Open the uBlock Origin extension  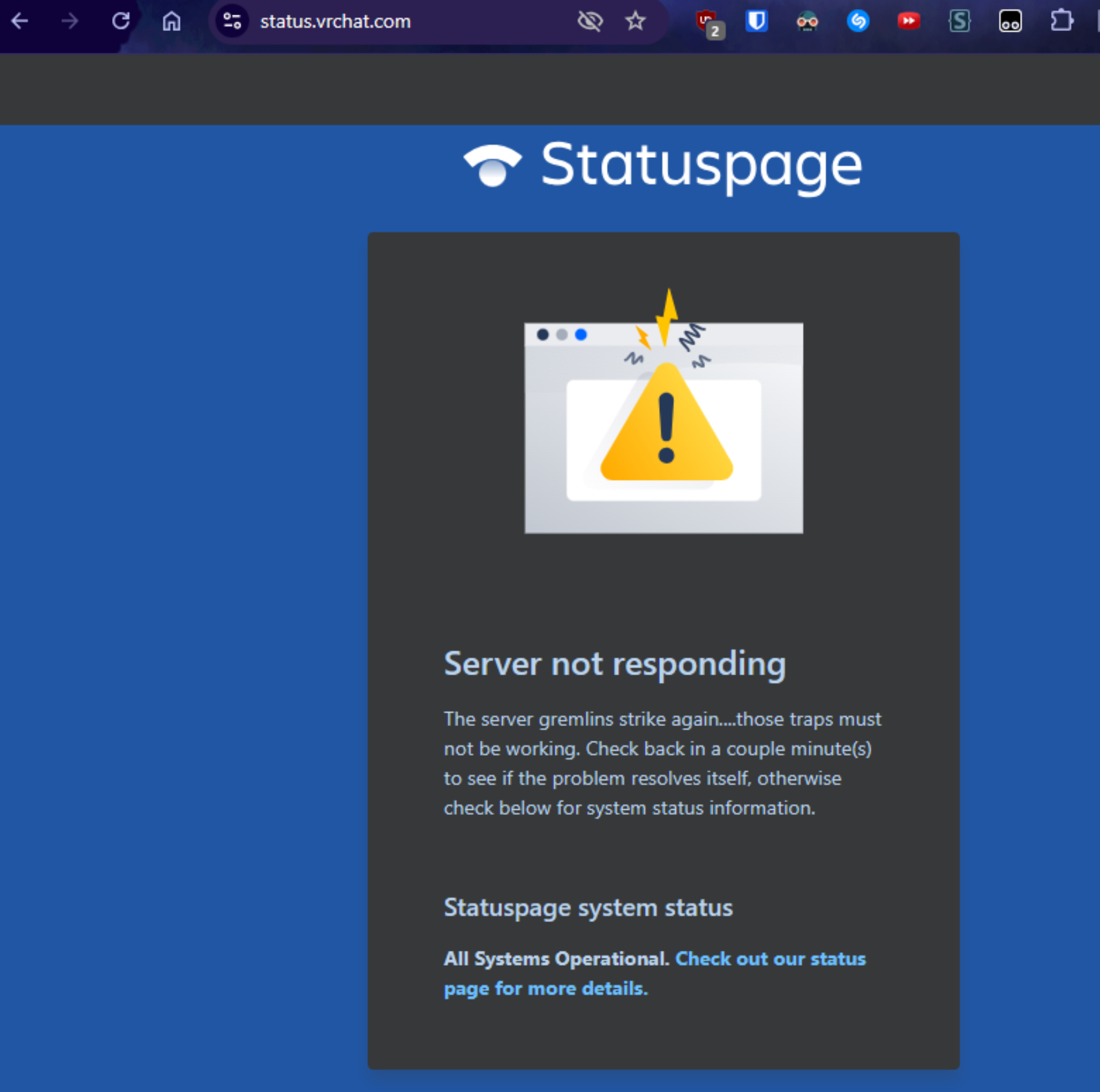709,22
